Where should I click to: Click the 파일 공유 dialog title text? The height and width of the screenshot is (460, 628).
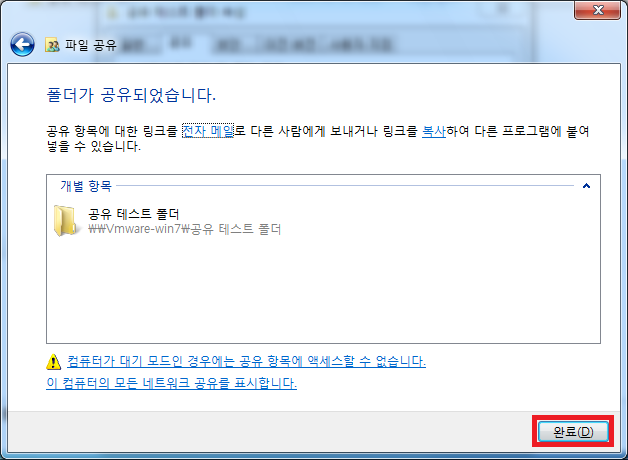[x=91, y=45]
